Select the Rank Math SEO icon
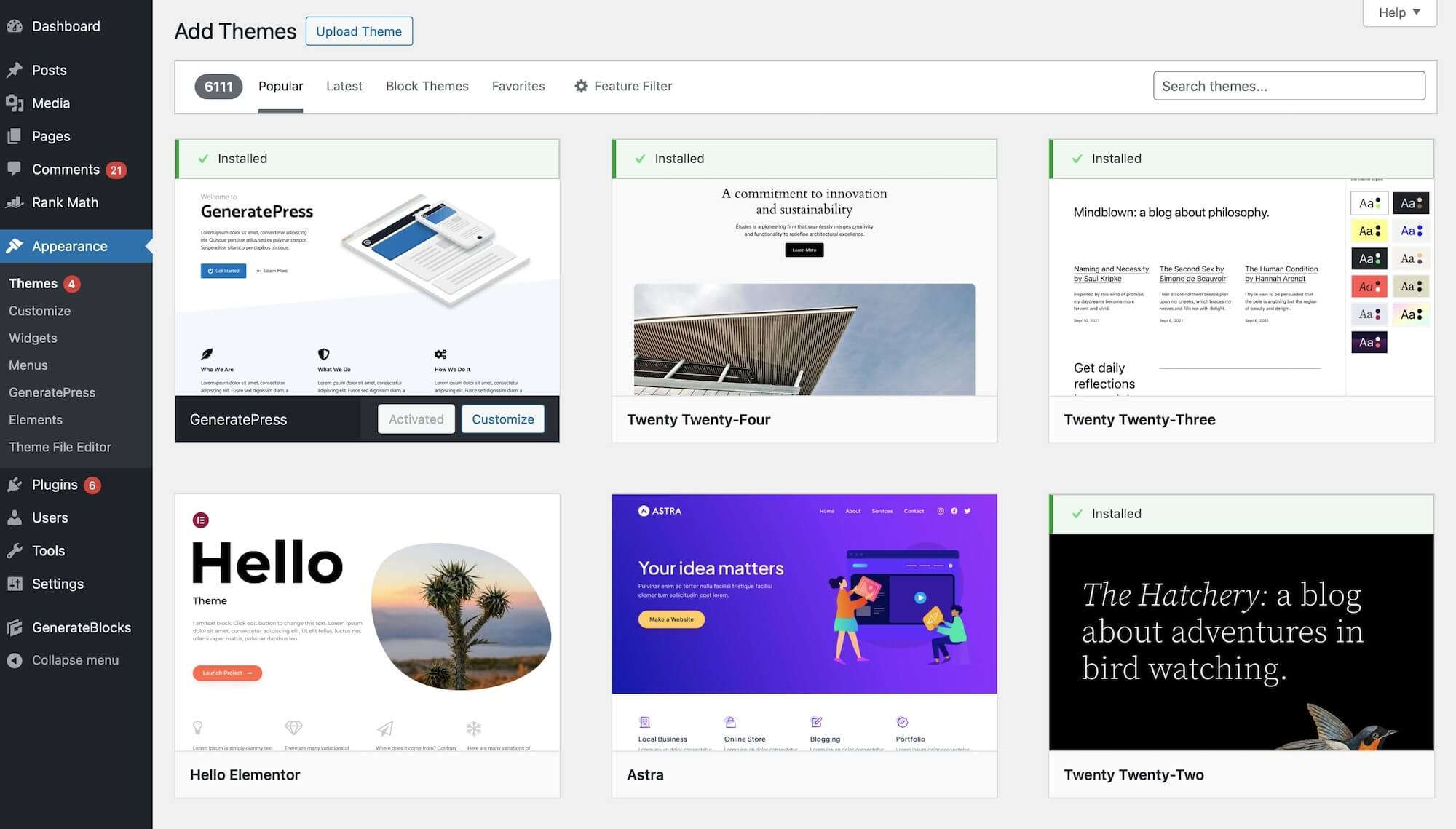The image size is (1456, 829). coord(15,202)
